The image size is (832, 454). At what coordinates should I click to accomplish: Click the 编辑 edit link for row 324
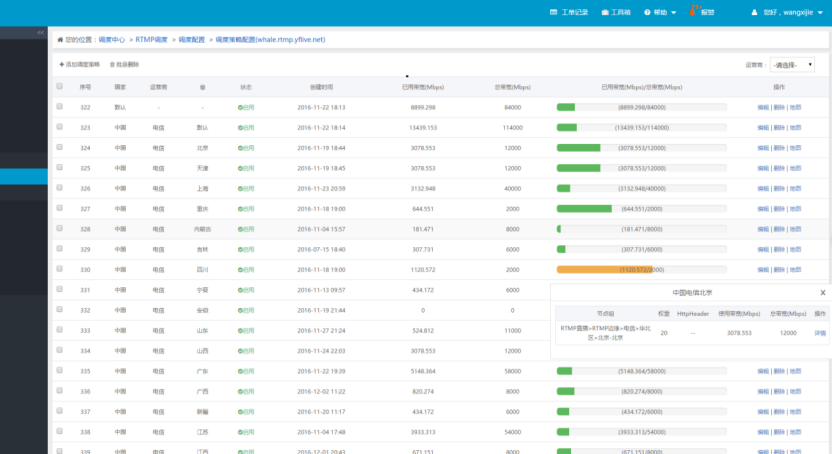763,148
